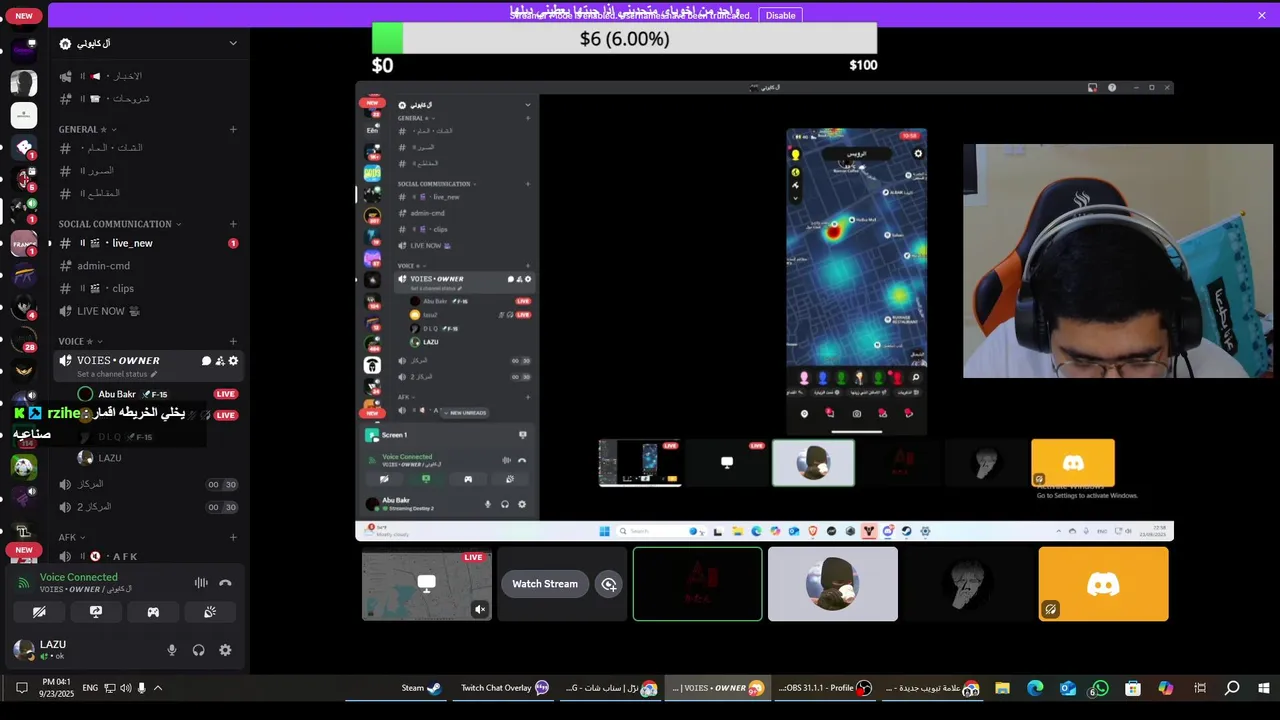Click the Watch Stream button
1280x720 pixels.
[545, 584]
